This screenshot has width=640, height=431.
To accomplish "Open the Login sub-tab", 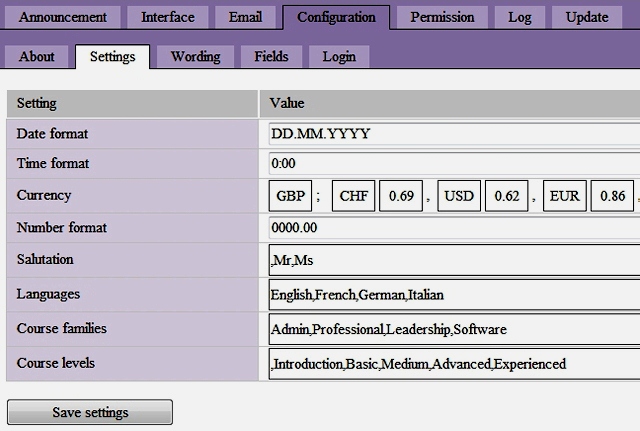I will [x=339, y=57].
